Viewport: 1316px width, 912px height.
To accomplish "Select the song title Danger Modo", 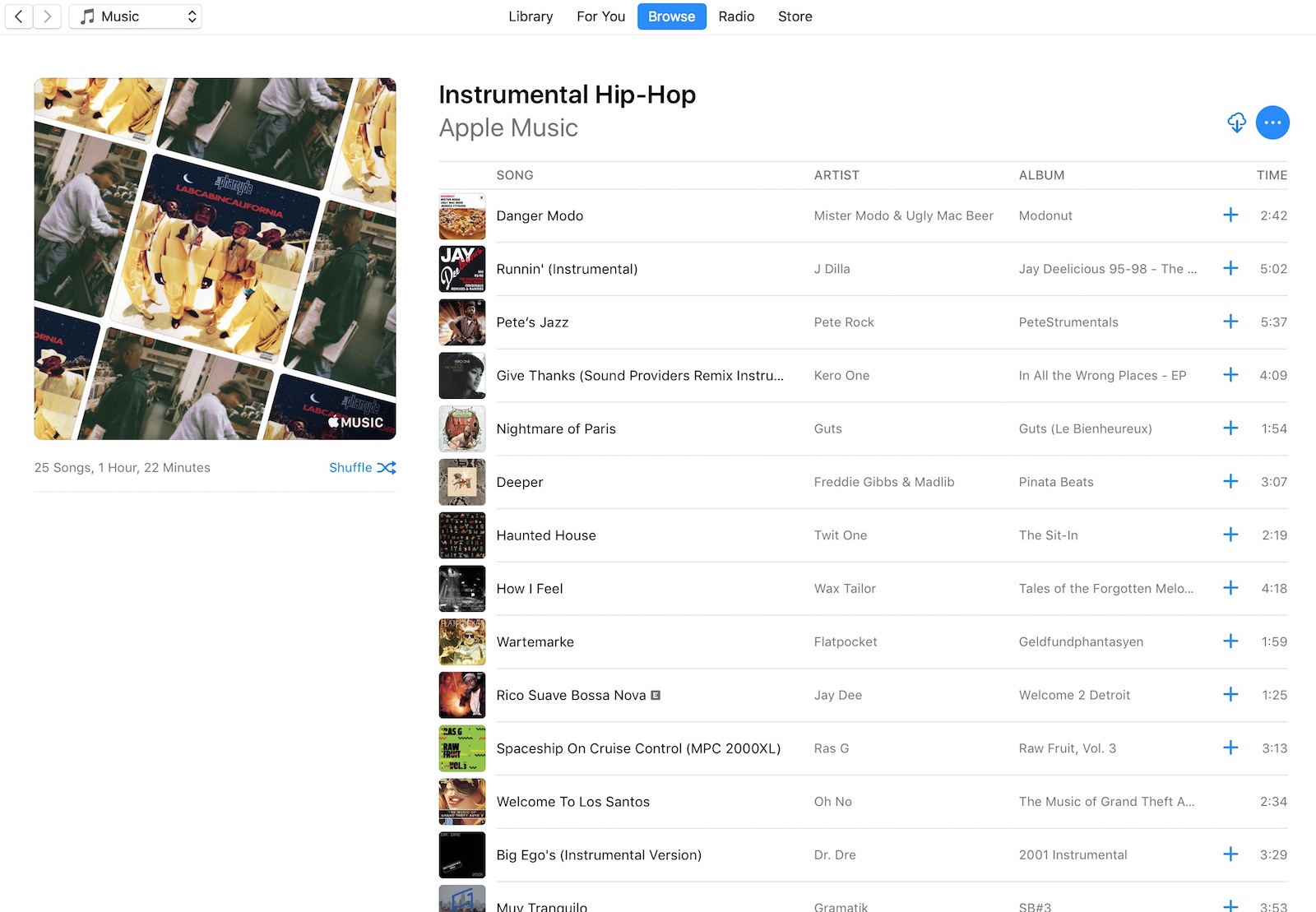I will click(x=540, y=215).
